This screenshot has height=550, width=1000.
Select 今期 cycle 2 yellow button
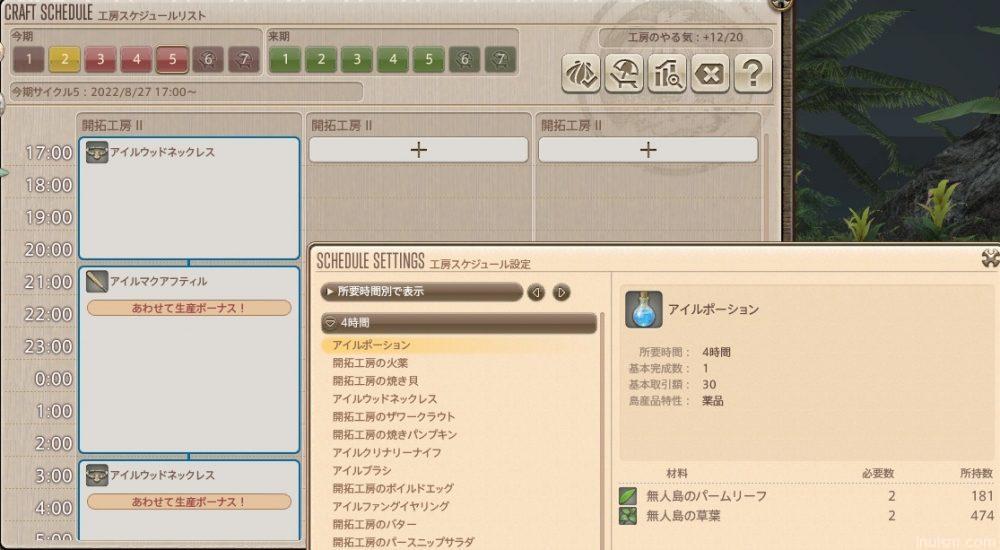click(64, 60)
